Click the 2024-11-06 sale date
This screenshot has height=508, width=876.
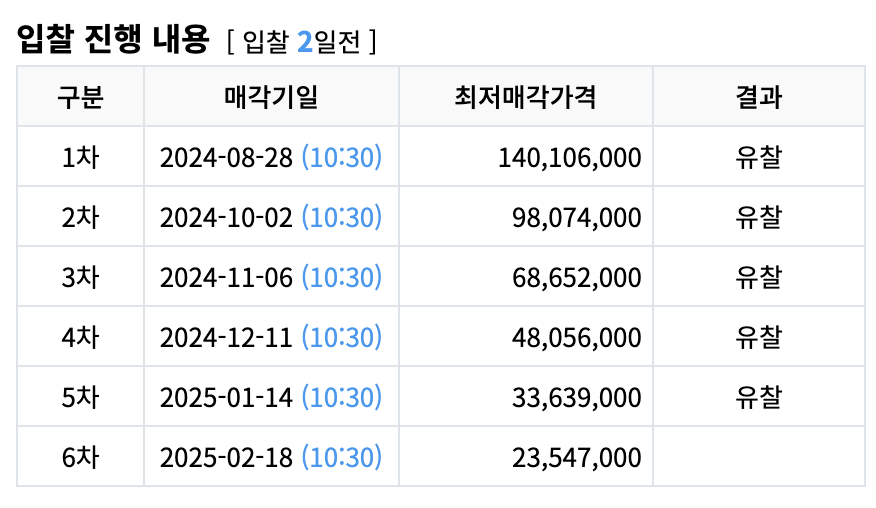pyautogui.click(x=226, y=277)
